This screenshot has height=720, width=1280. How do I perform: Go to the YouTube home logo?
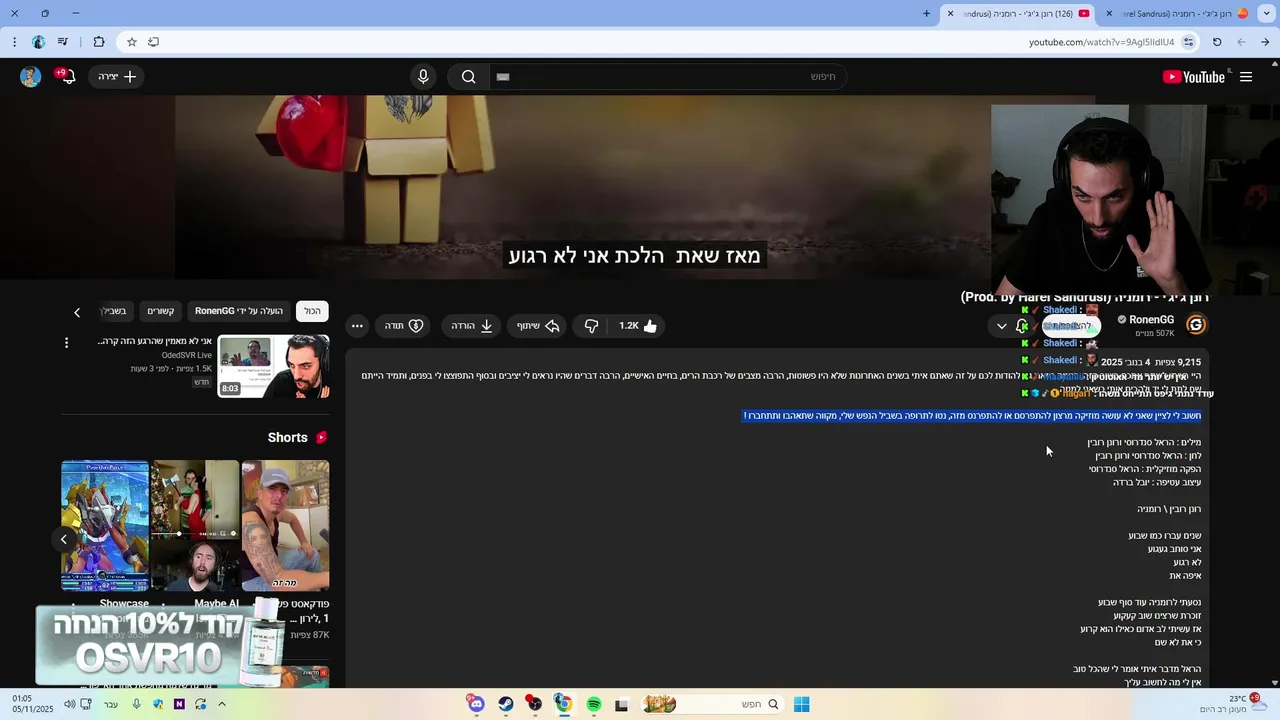coord(1194,77)
